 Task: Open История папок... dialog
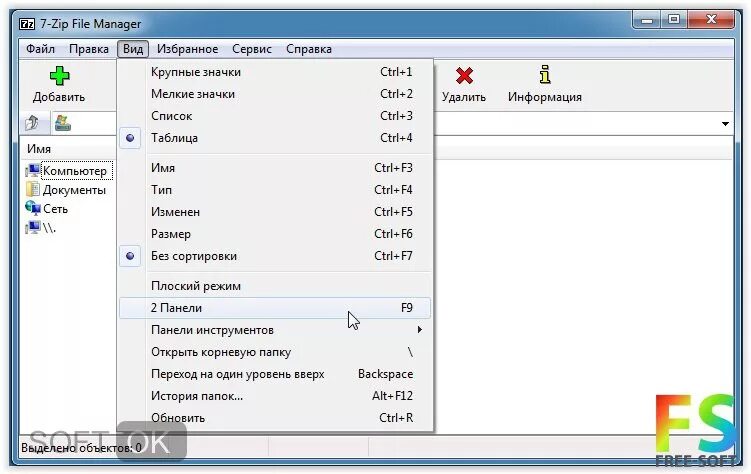coord(275,396)
